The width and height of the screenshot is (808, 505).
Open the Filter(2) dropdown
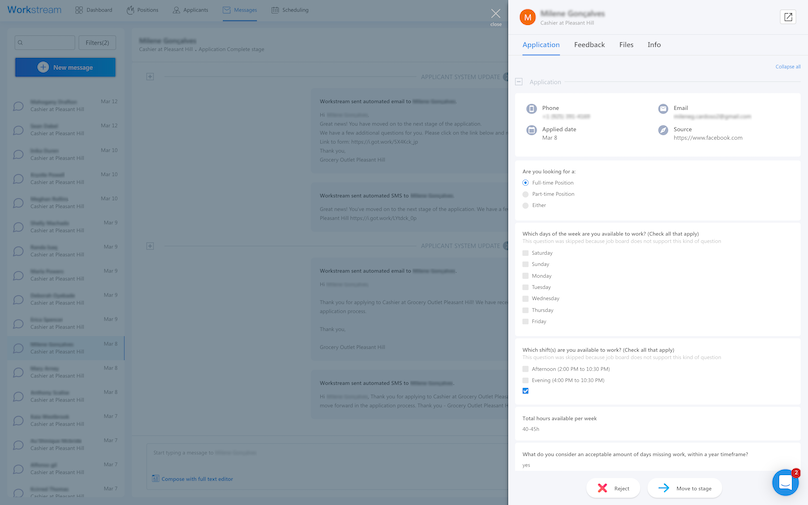point(98,43)
